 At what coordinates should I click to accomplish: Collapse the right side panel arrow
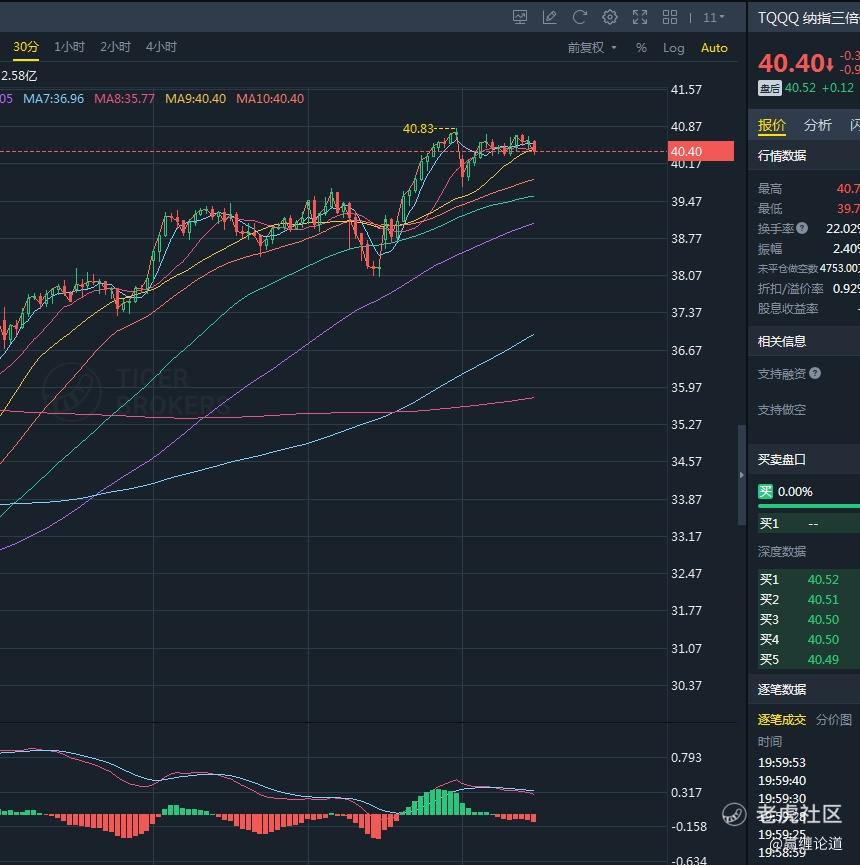[741, 475]
